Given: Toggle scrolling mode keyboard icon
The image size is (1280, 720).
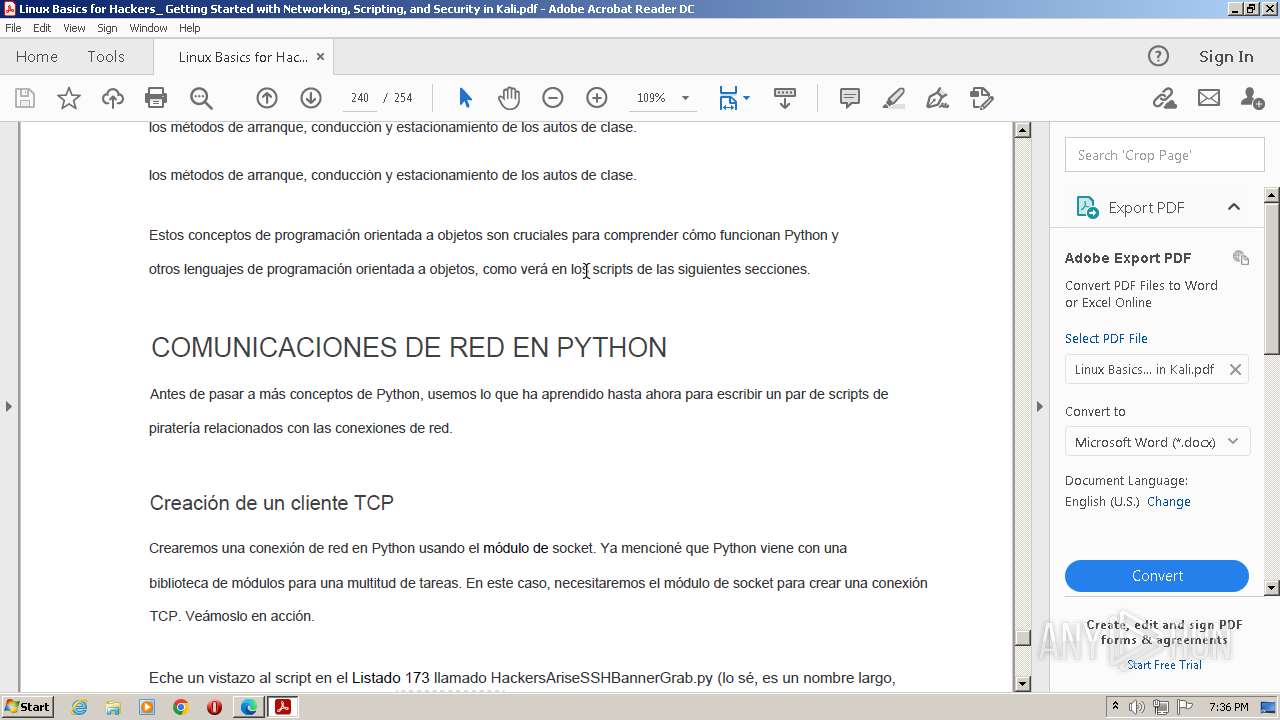Looking at the screenshot, I should [x=785, y=98].
